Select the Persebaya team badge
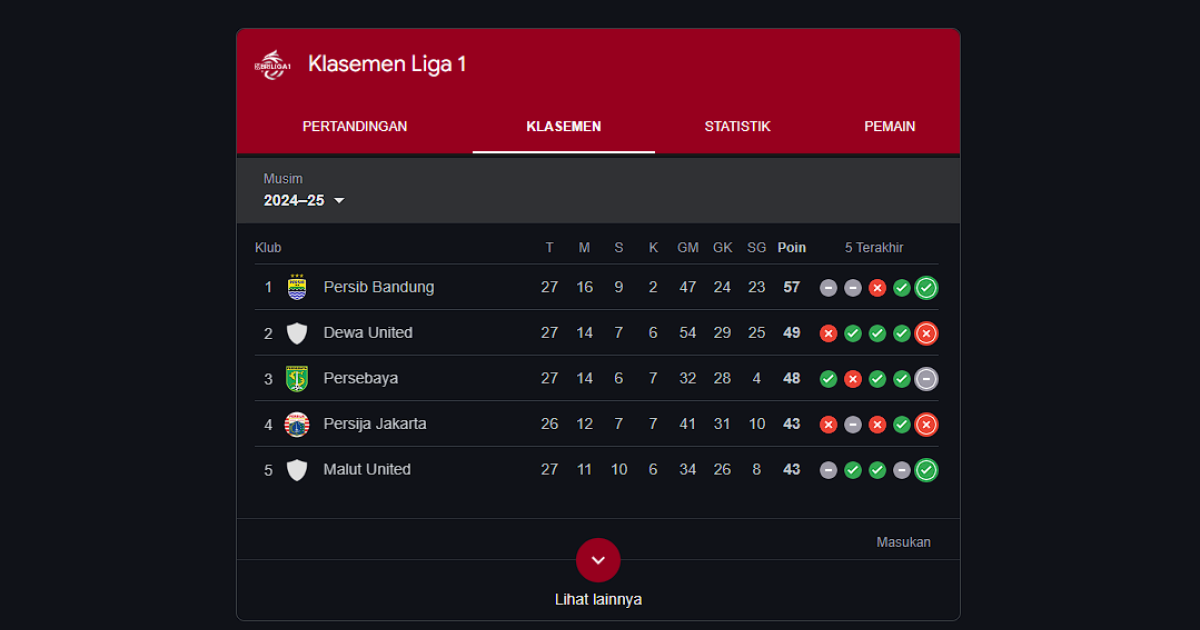Screen dimensions: 1200x630 point(297,378)
